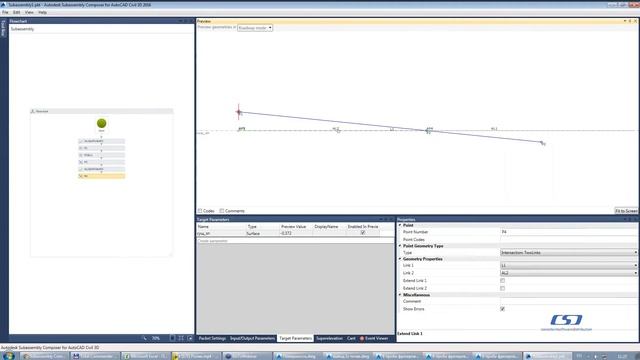This screenshot has height=360, width=640.
Task: Collapse the Point section in Properties
Action: [400, 225]
